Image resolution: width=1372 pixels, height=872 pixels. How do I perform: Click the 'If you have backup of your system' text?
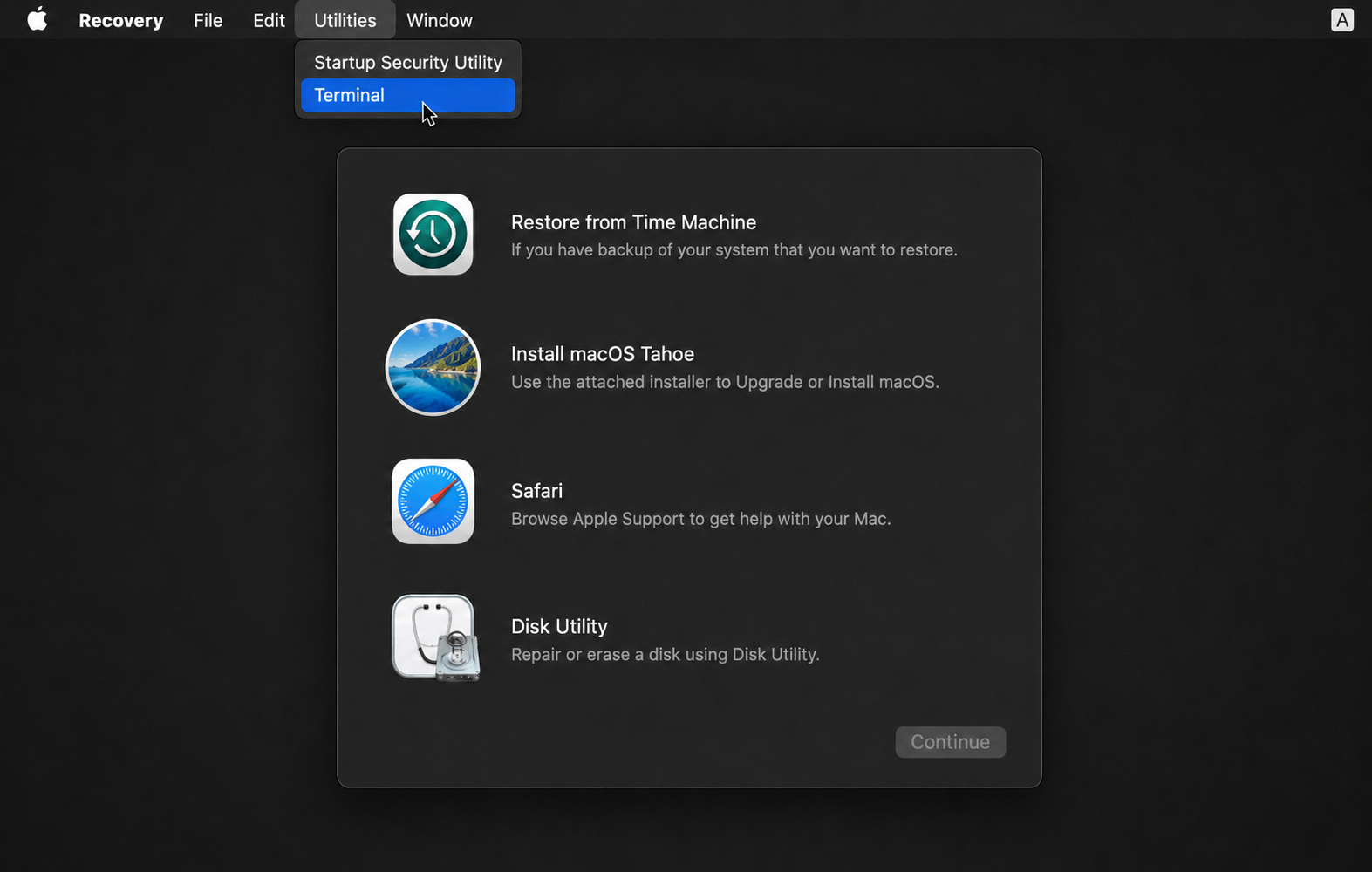tap(734, 250)
